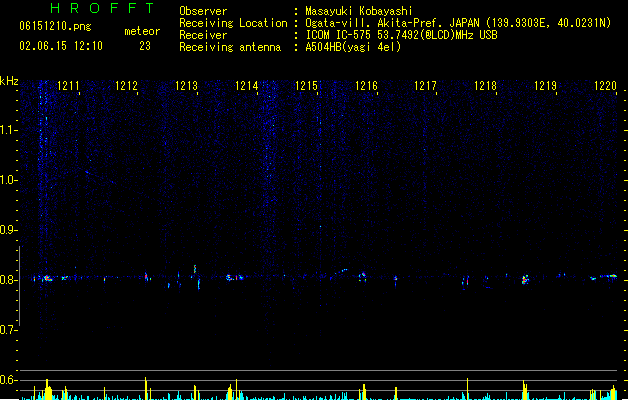The width and height of the screenshot is (629, 400).
Task: Click the 1.0 frequency axis label
Action: point(8,180)
